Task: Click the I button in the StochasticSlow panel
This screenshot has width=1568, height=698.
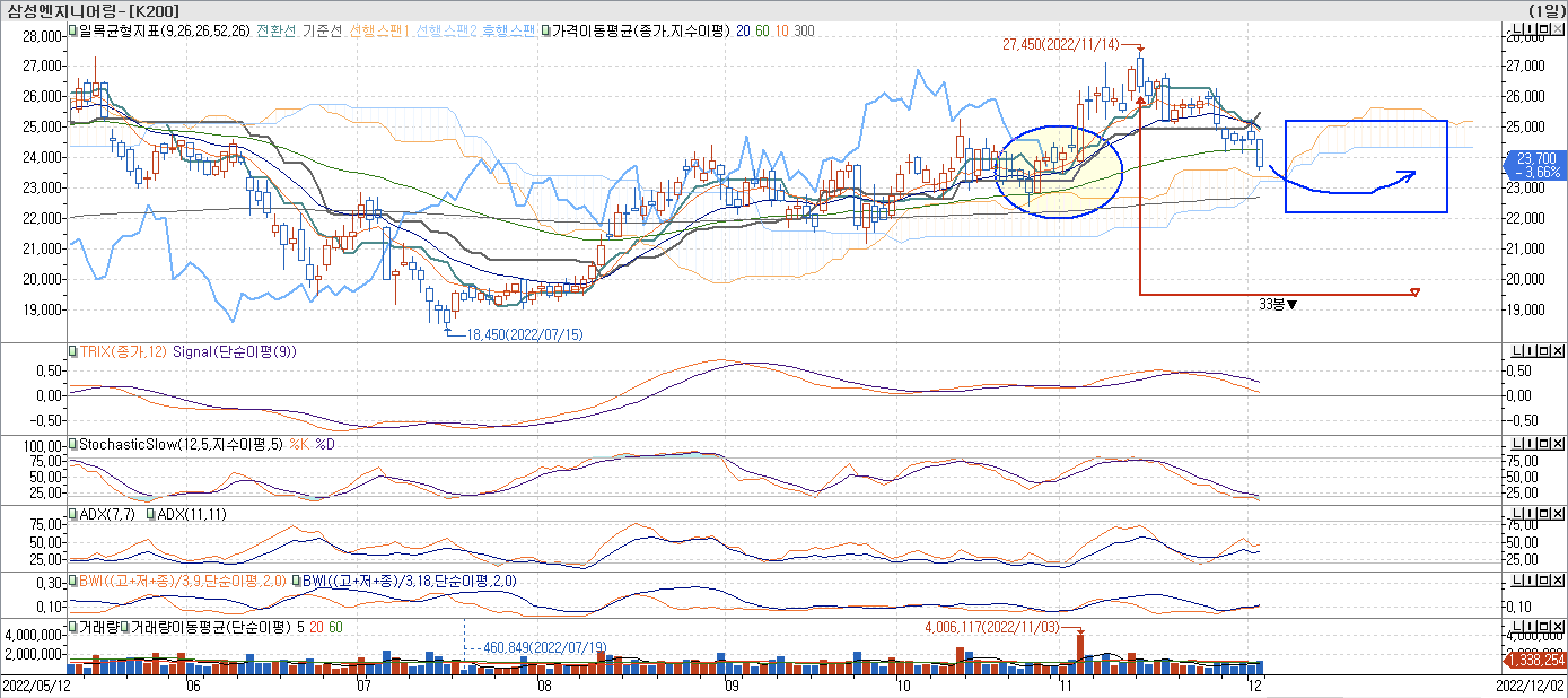Action: [x=1531, y=443]
